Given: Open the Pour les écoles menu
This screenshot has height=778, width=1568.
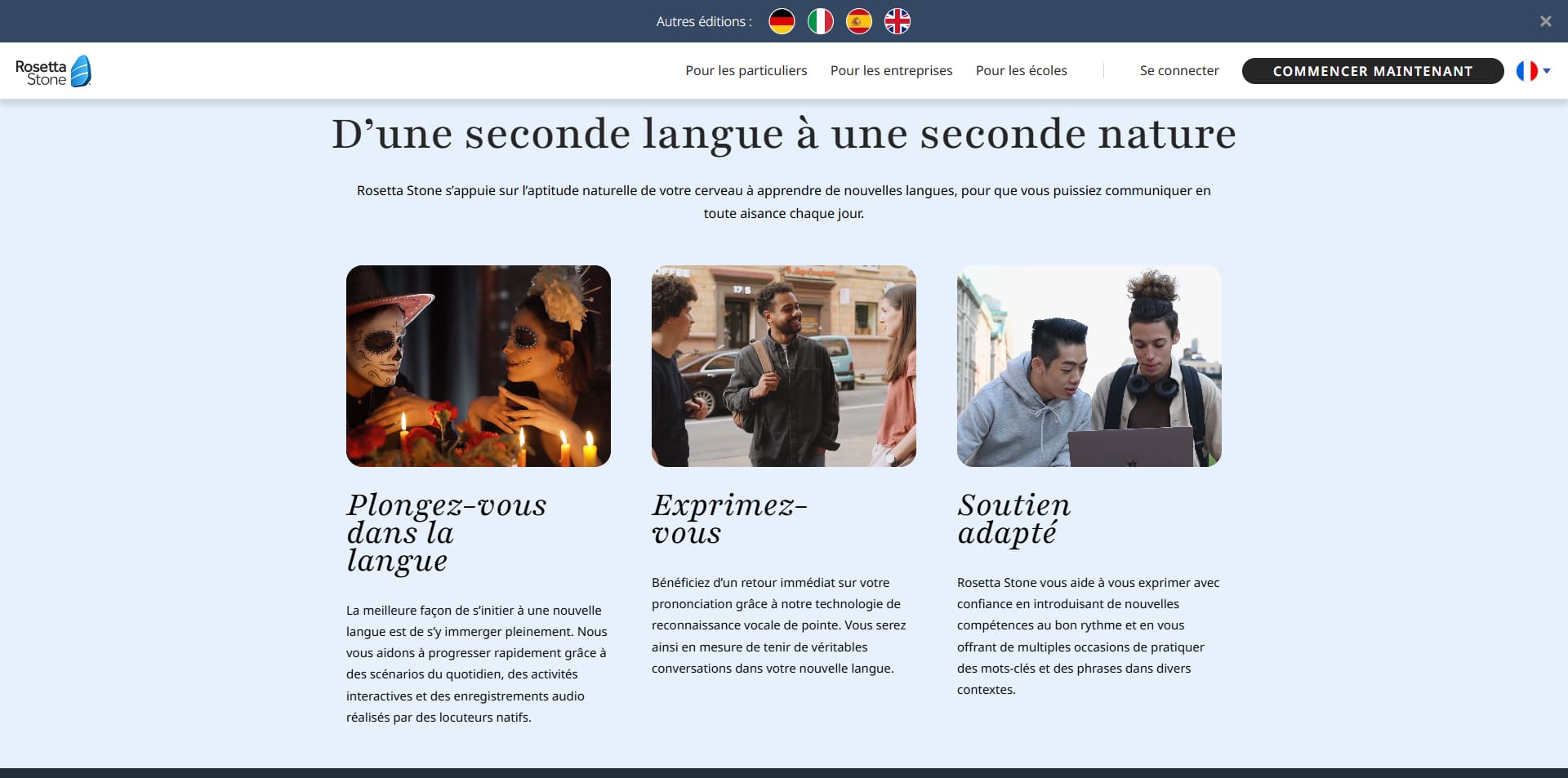Looking at the screenshot, I should (1021, 71).
